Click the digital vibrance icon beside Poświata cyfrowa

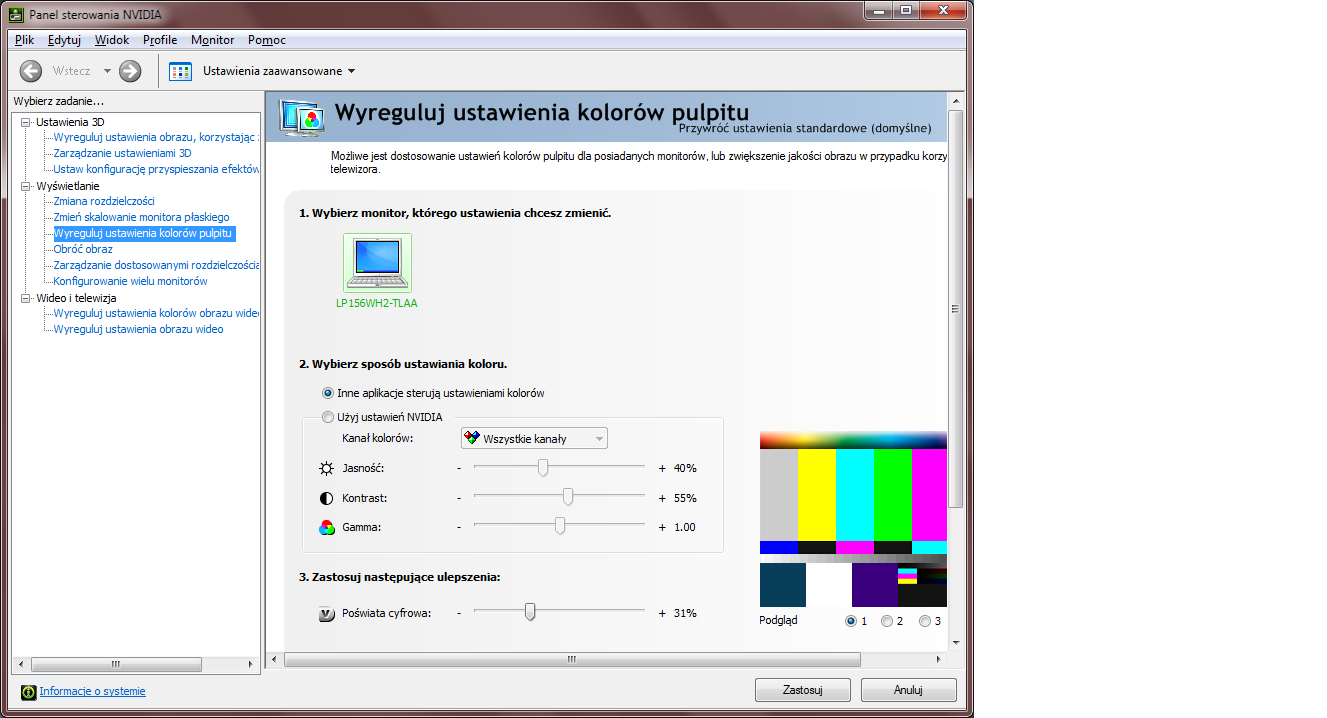327,614
